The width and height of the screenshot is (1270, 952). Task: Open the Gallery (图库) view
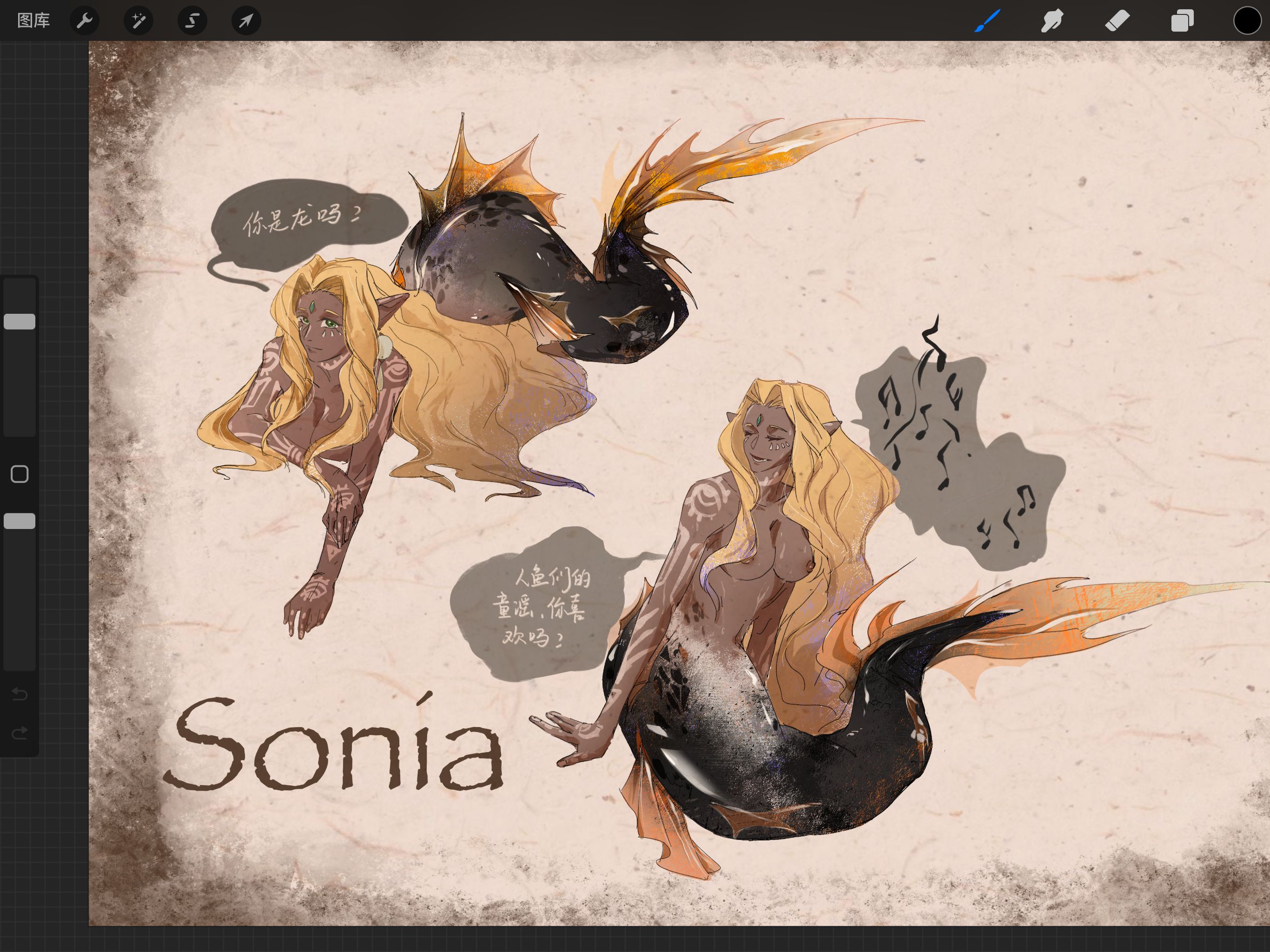[x=33, y=20]
